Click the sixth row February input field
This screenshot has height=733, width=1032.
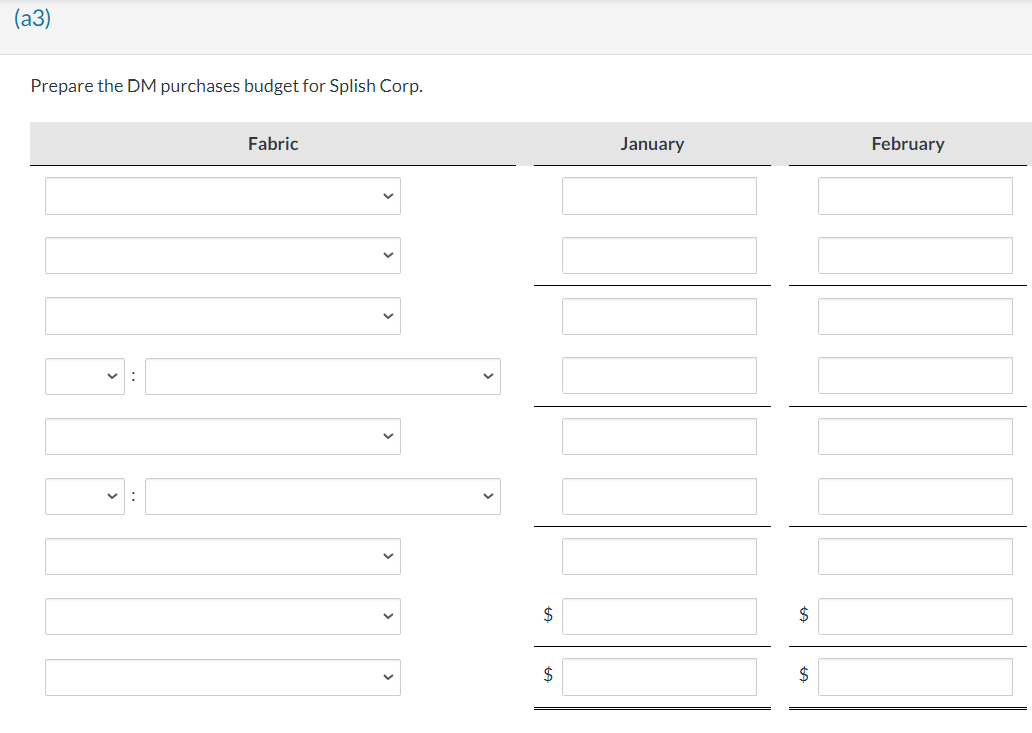pyautogui.click(x=915, y=496)
